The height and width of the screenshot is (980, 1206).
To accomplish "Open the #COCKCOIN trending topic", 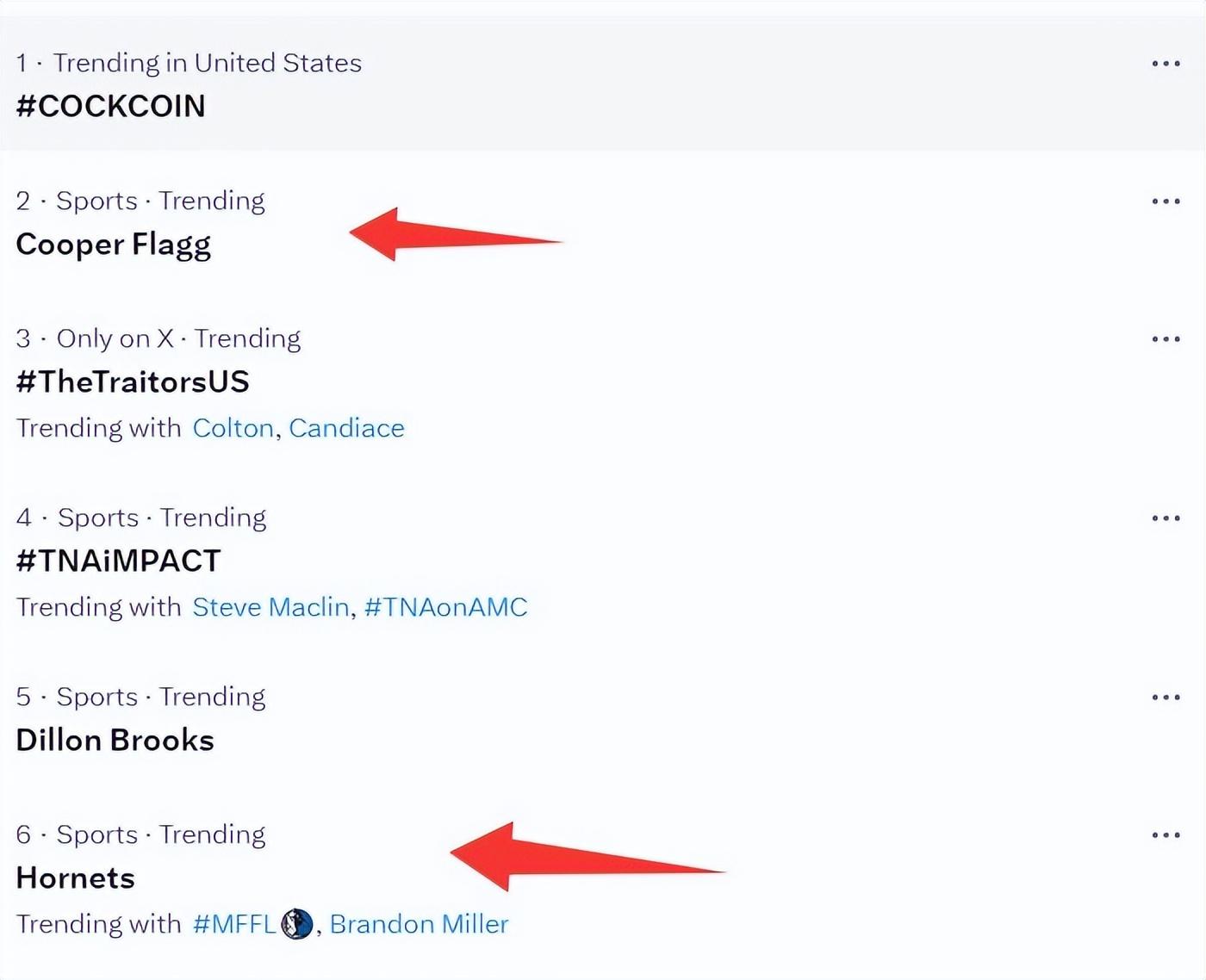I will click(x=110, y=106).
